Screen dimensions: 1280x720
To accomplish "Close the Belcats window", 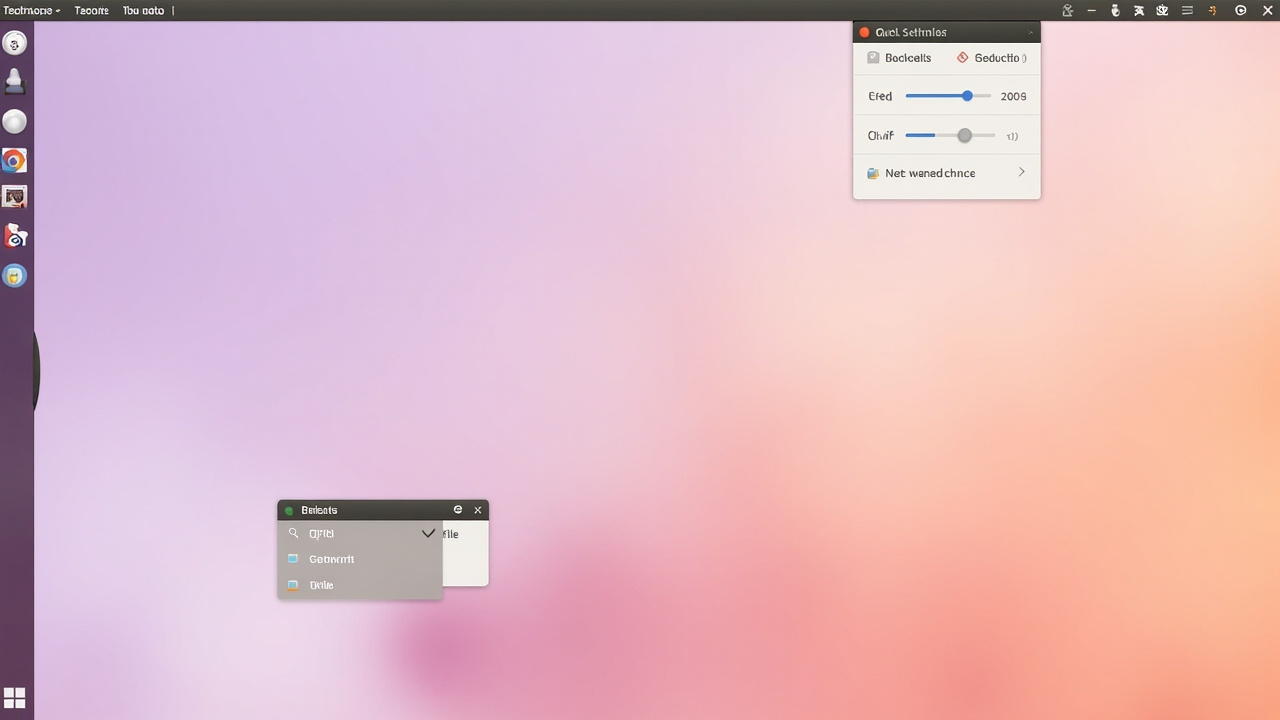I will 478,510.
